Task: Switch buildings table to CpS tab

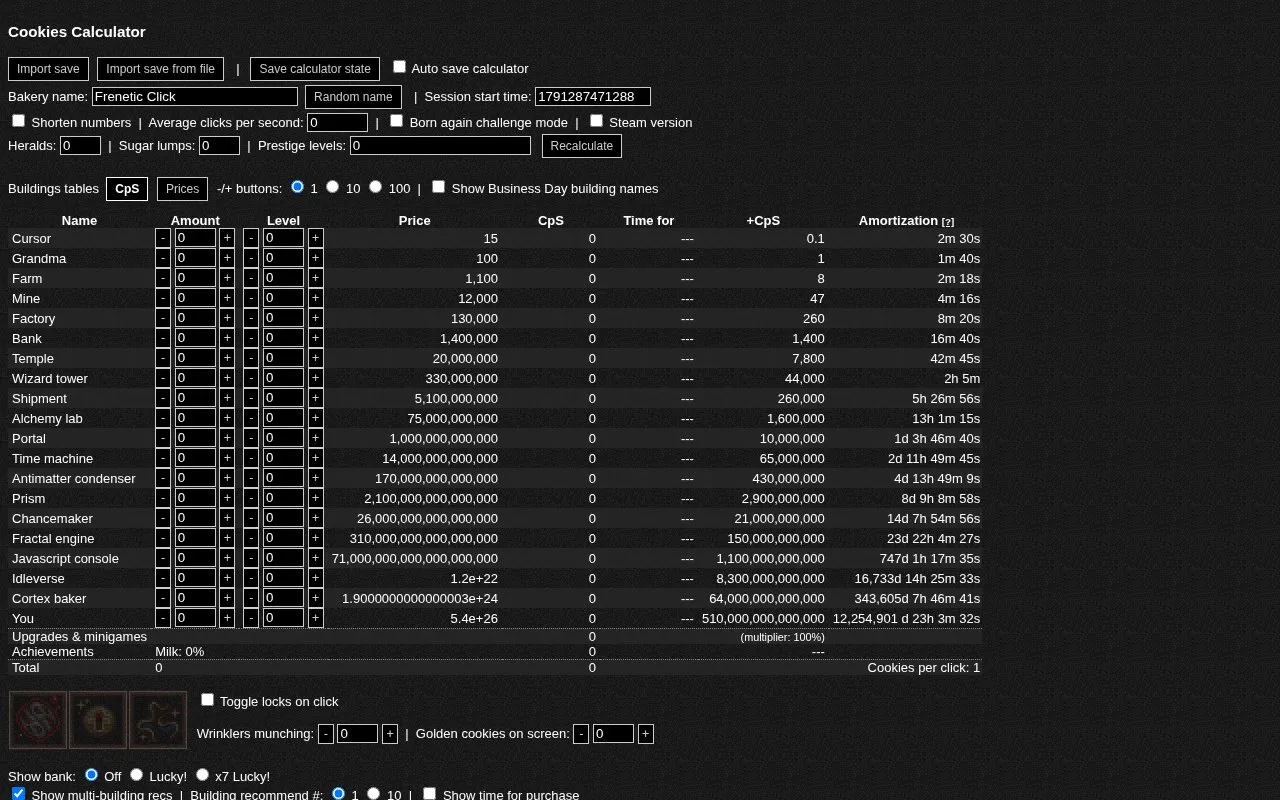Action: click(127, 189)
